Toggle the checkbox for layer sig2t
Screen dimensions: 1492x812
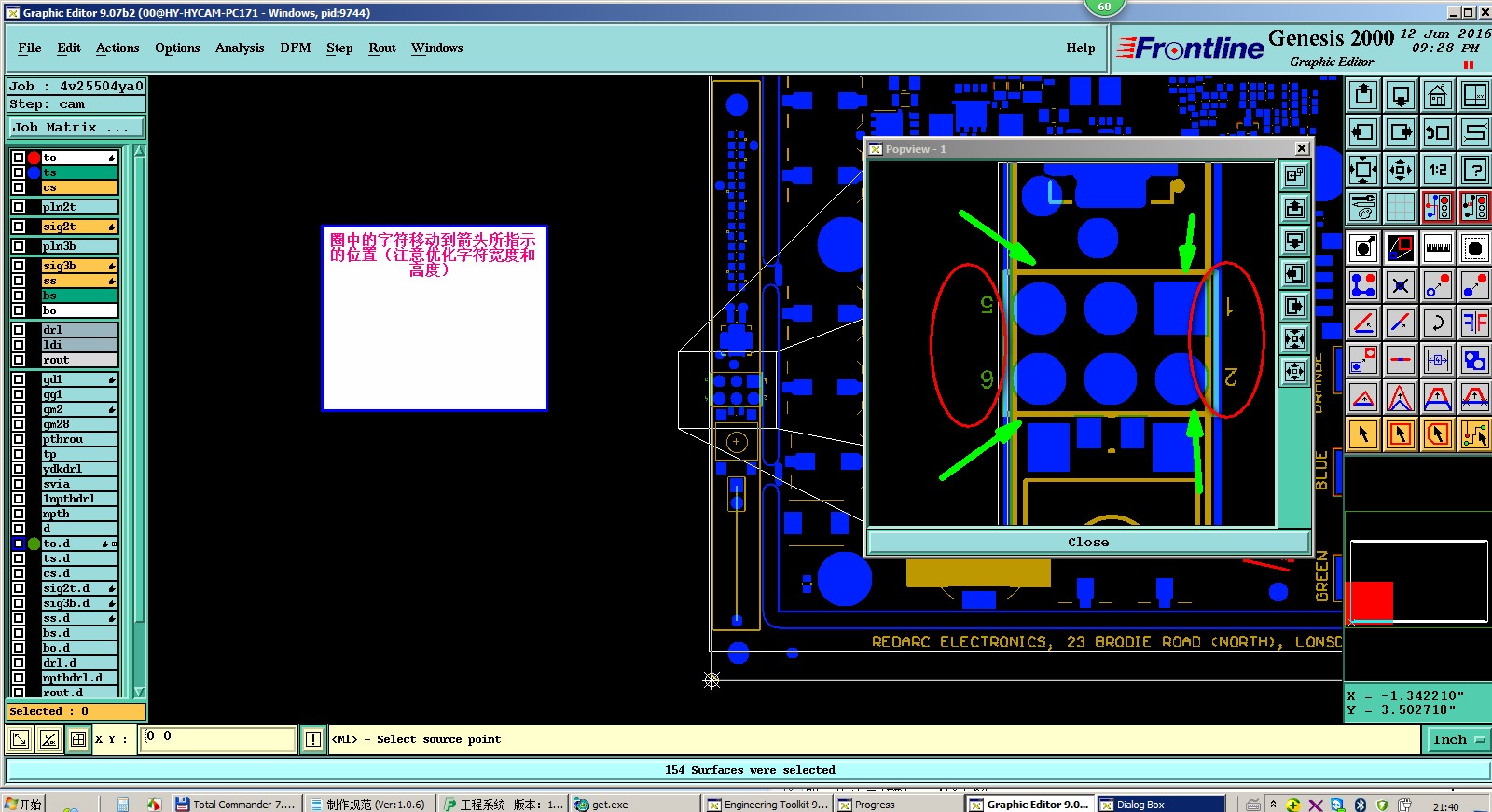click(19, 227)
